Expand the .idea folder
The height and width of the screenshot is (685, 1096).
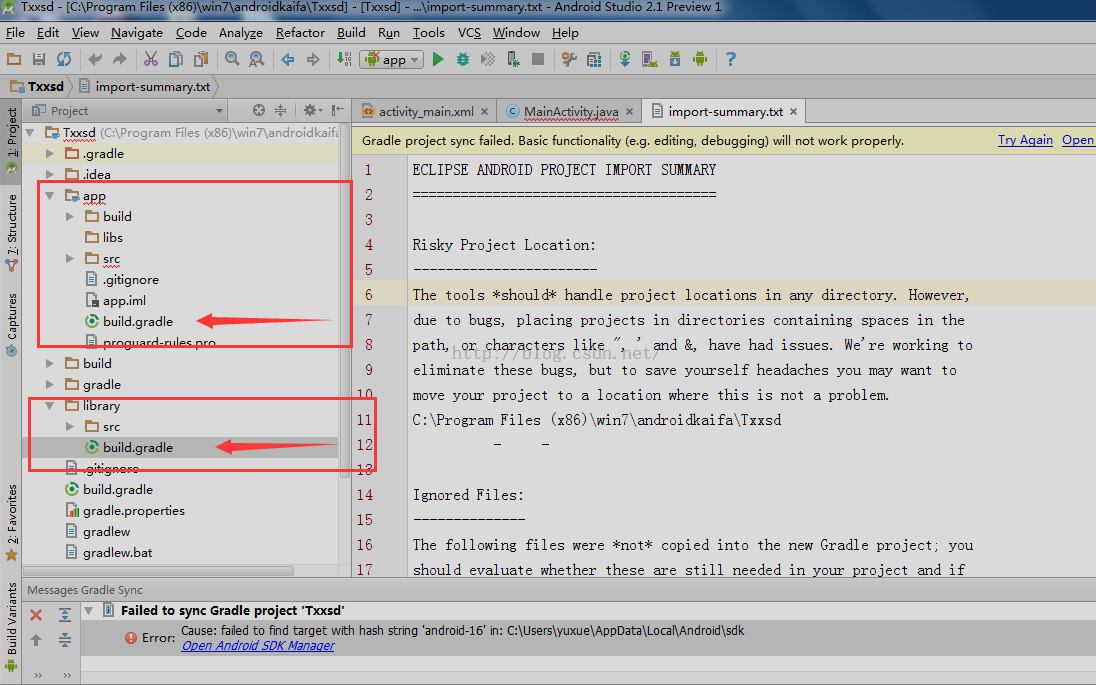click(x=50, y=174)
